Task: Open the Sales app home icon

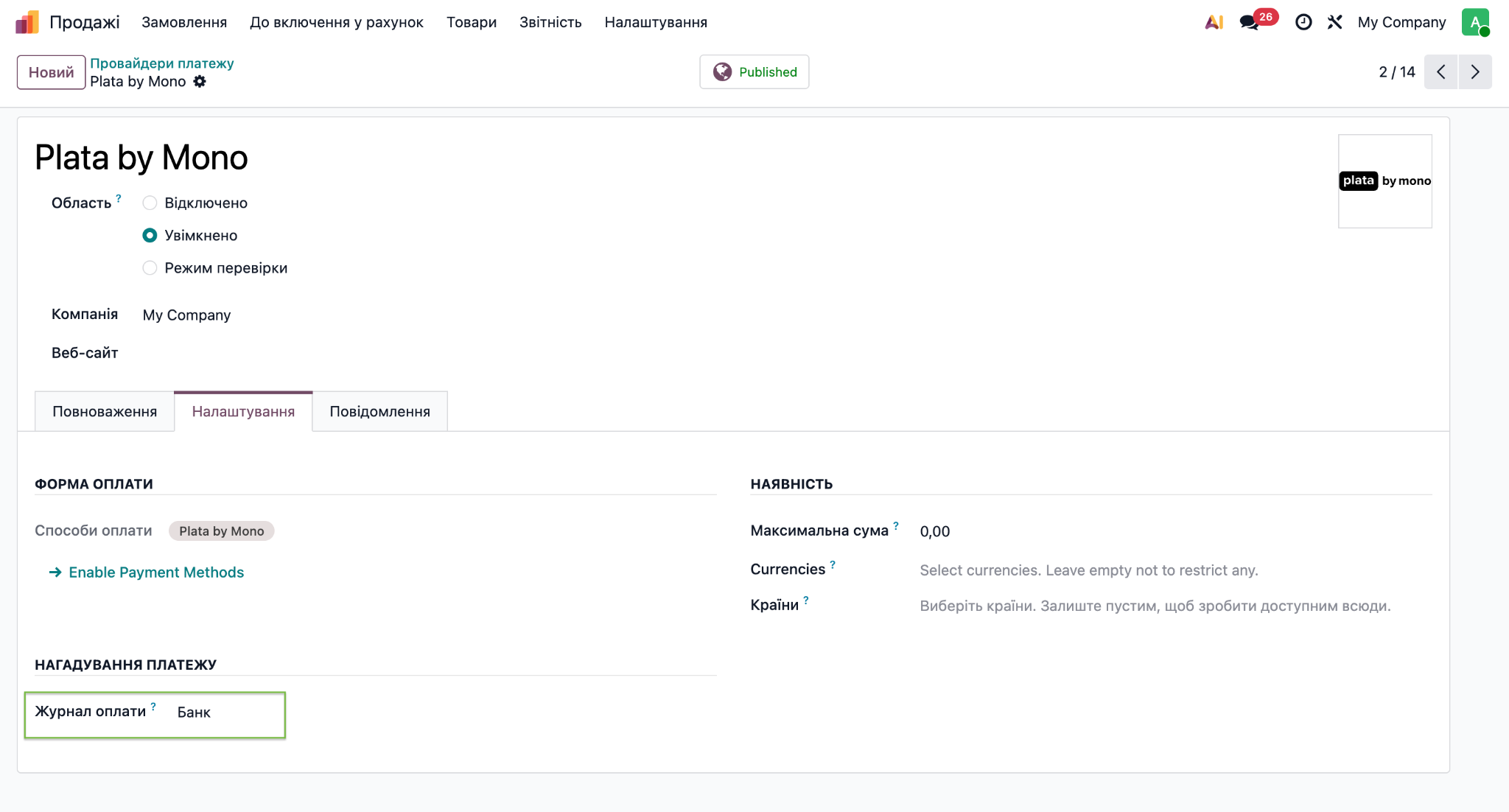Action: coord(27,22)
